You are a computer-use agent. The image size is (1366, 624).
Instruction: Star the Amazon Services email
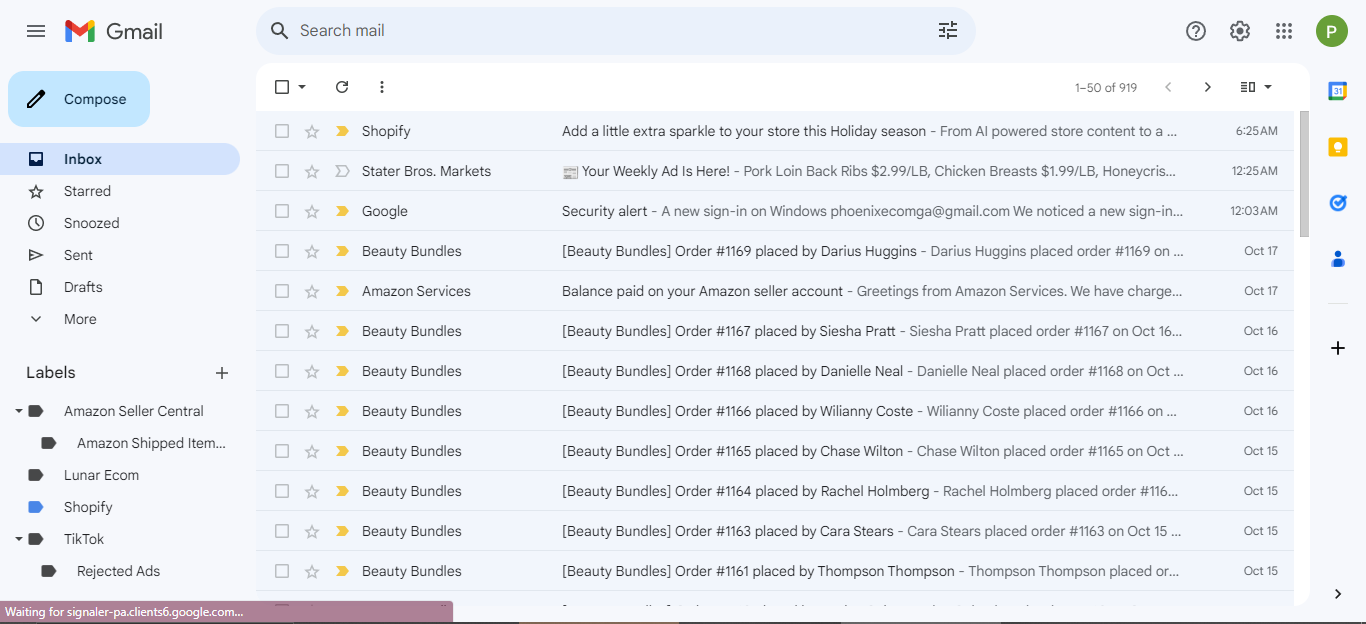[312, 291]
